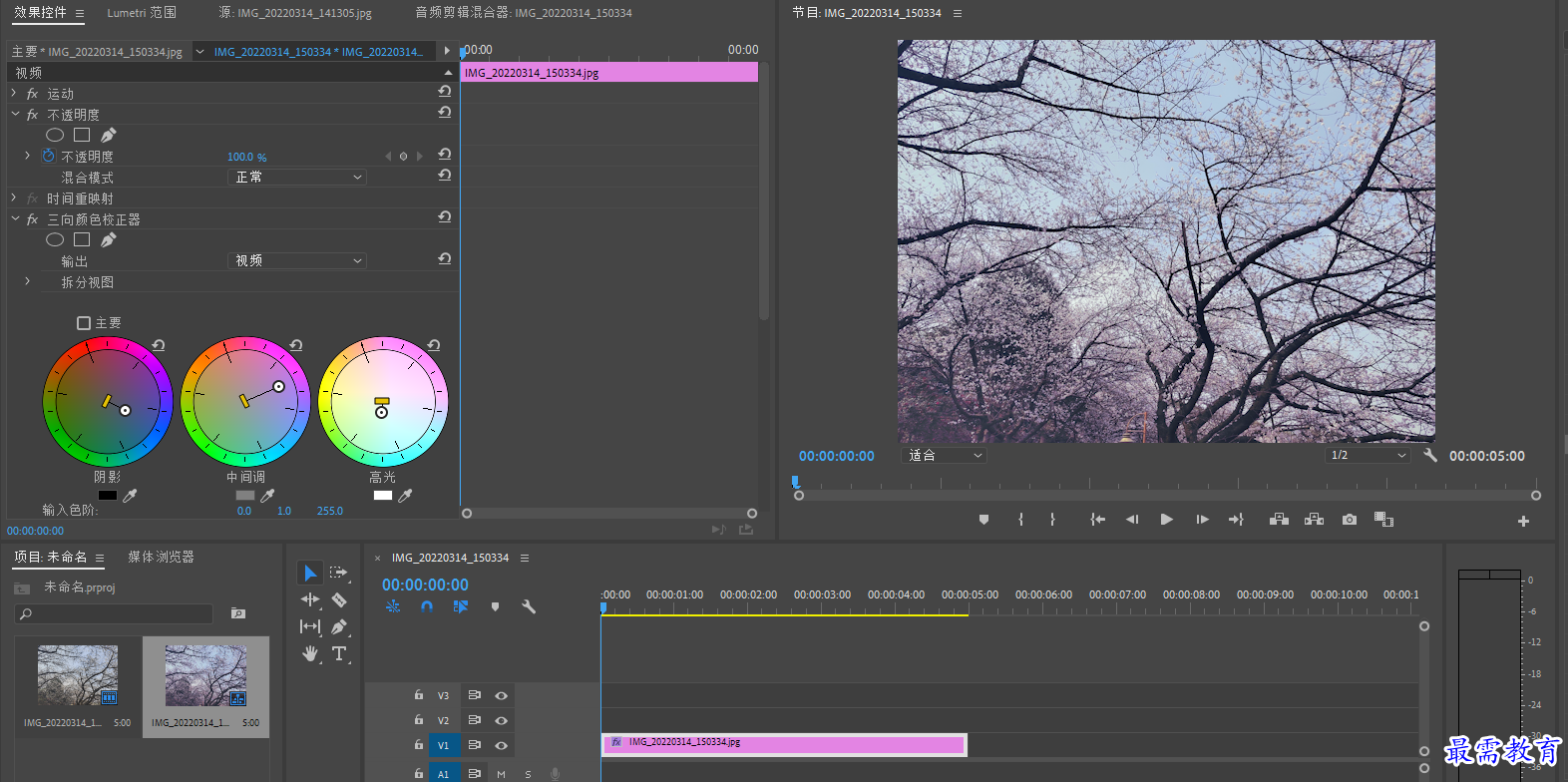This screenshot has height=782, width=1568.
Task: Click Mark Out bracket button
Action: tap(1052, 520)
